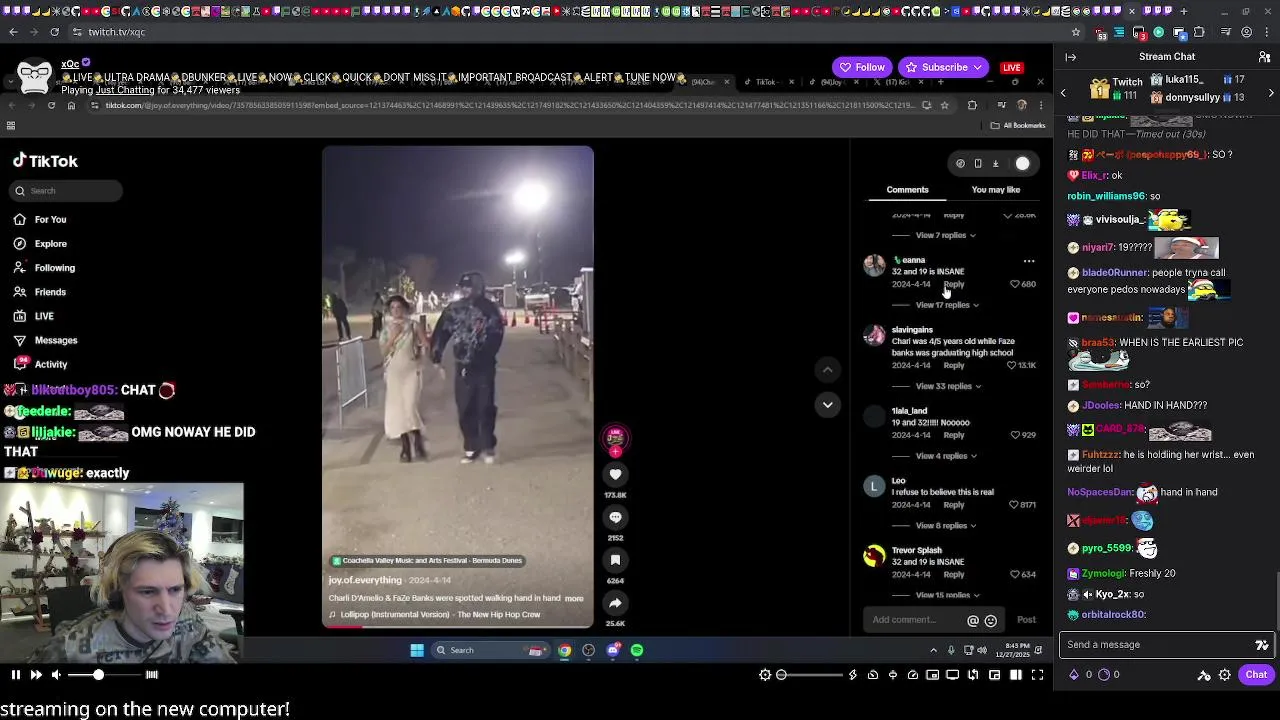Screen dimensions: 1280x720
Task: Click the TikTok logo
Action: pyautogui.click(x=45, y=161)
